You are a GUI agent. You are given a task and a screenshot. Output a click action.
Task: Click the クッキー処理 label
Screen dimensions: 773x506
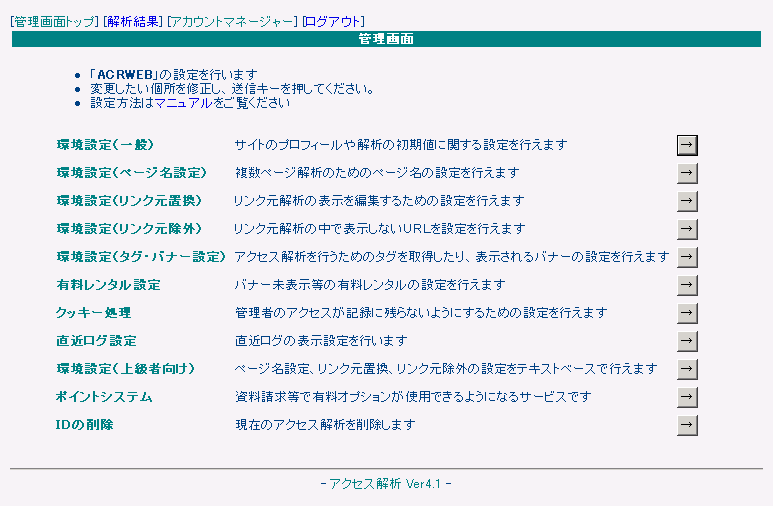click(93, 313)
